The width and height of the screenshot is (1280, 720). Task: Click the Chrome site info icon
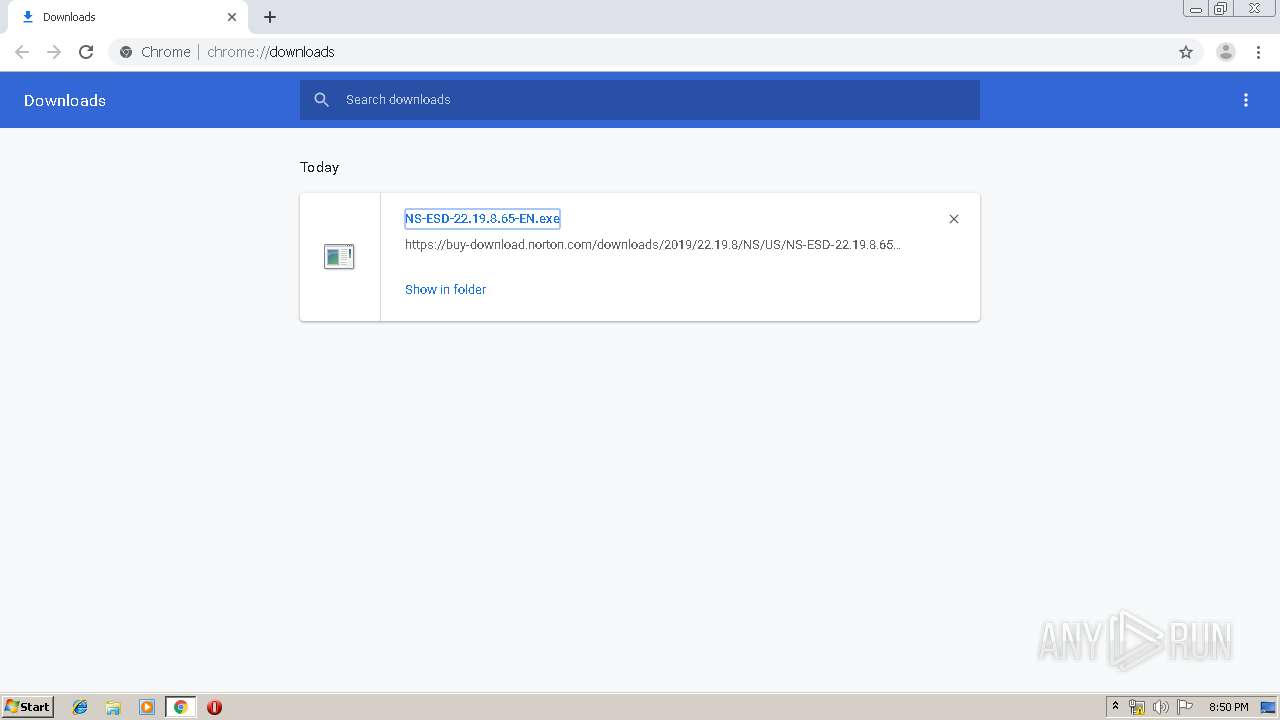pyautogui.click(x=126, y=52)
